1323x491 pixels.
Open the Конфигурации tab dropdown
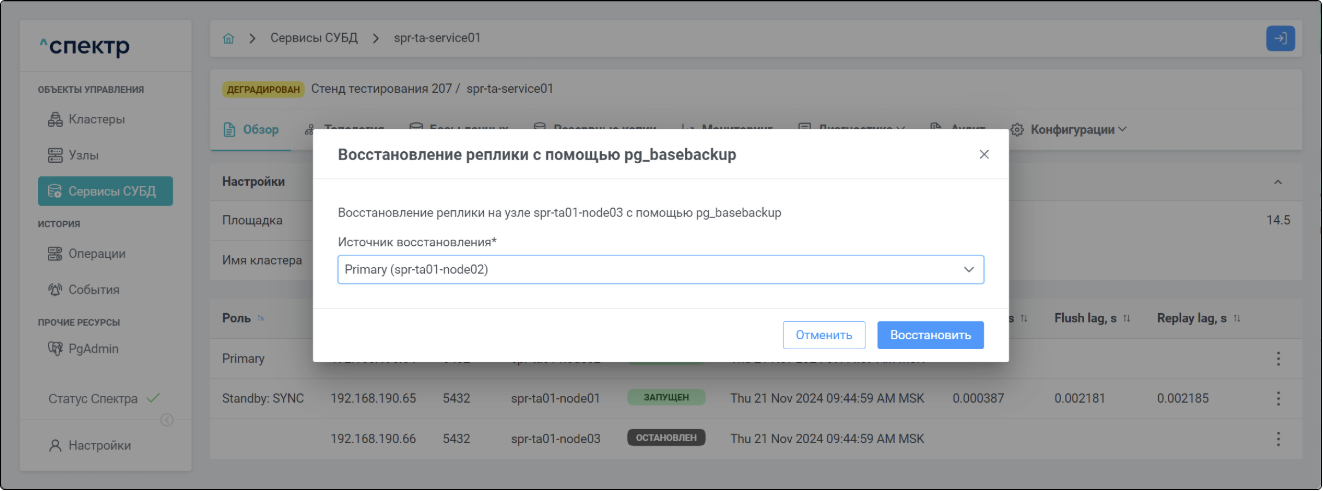1070,130
